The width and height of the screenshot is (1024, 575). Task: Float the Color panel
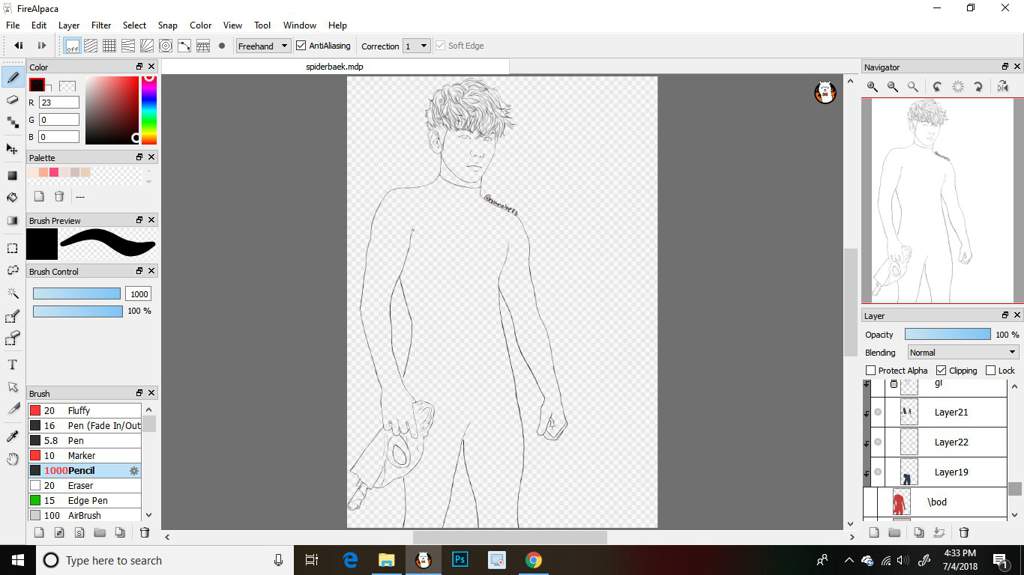pos(139,67)
